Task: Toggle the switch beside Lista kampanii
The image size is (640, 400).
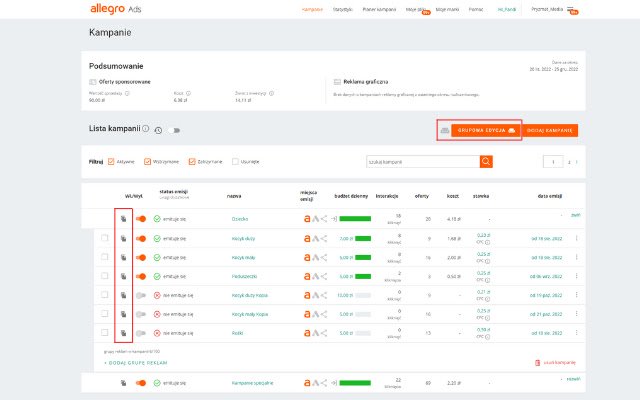Action: (x=175, y=131)
